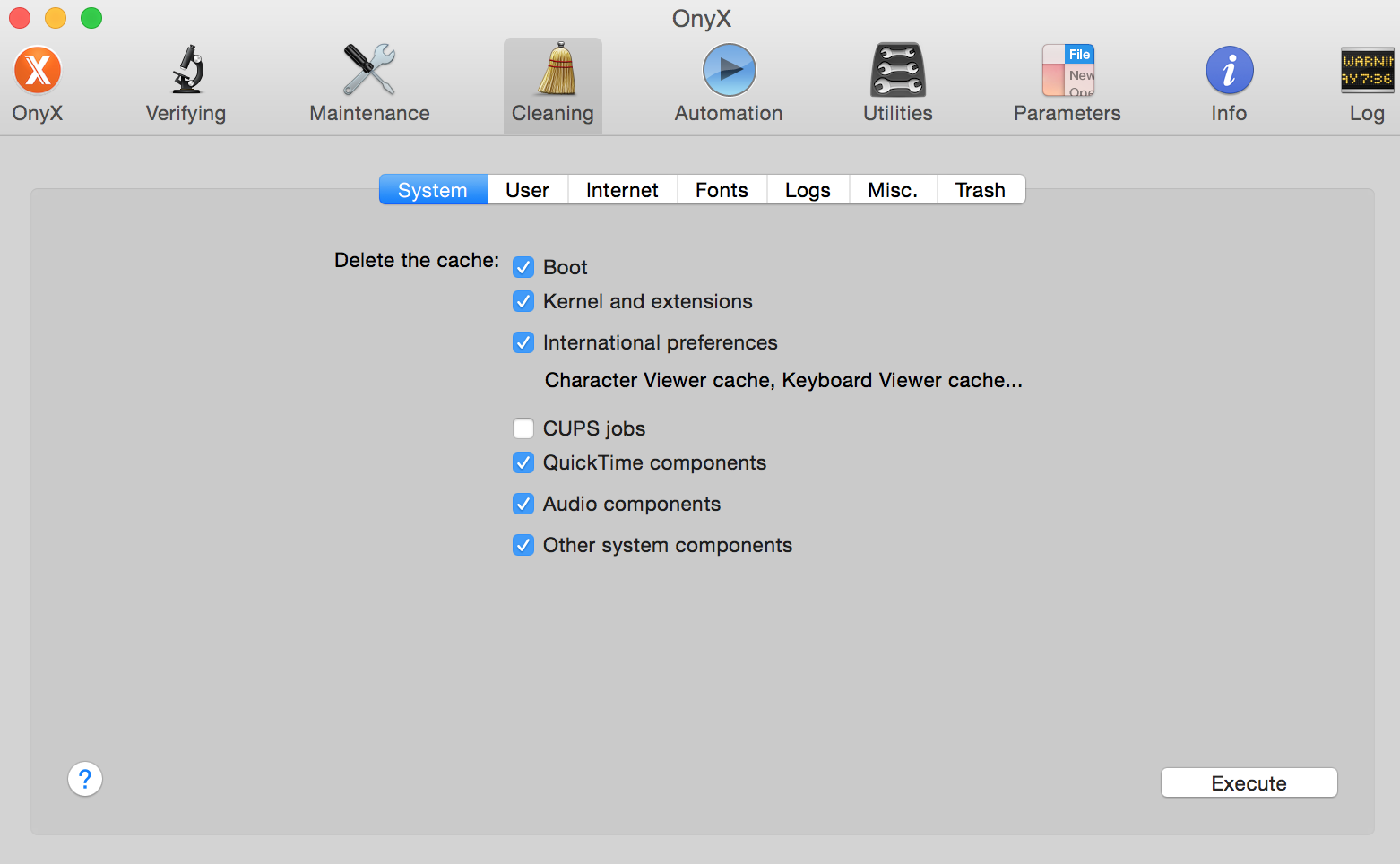The width and height of the screenshot is (1400, 864).
Task: Disable Other system components
Action: coord(523,545)
